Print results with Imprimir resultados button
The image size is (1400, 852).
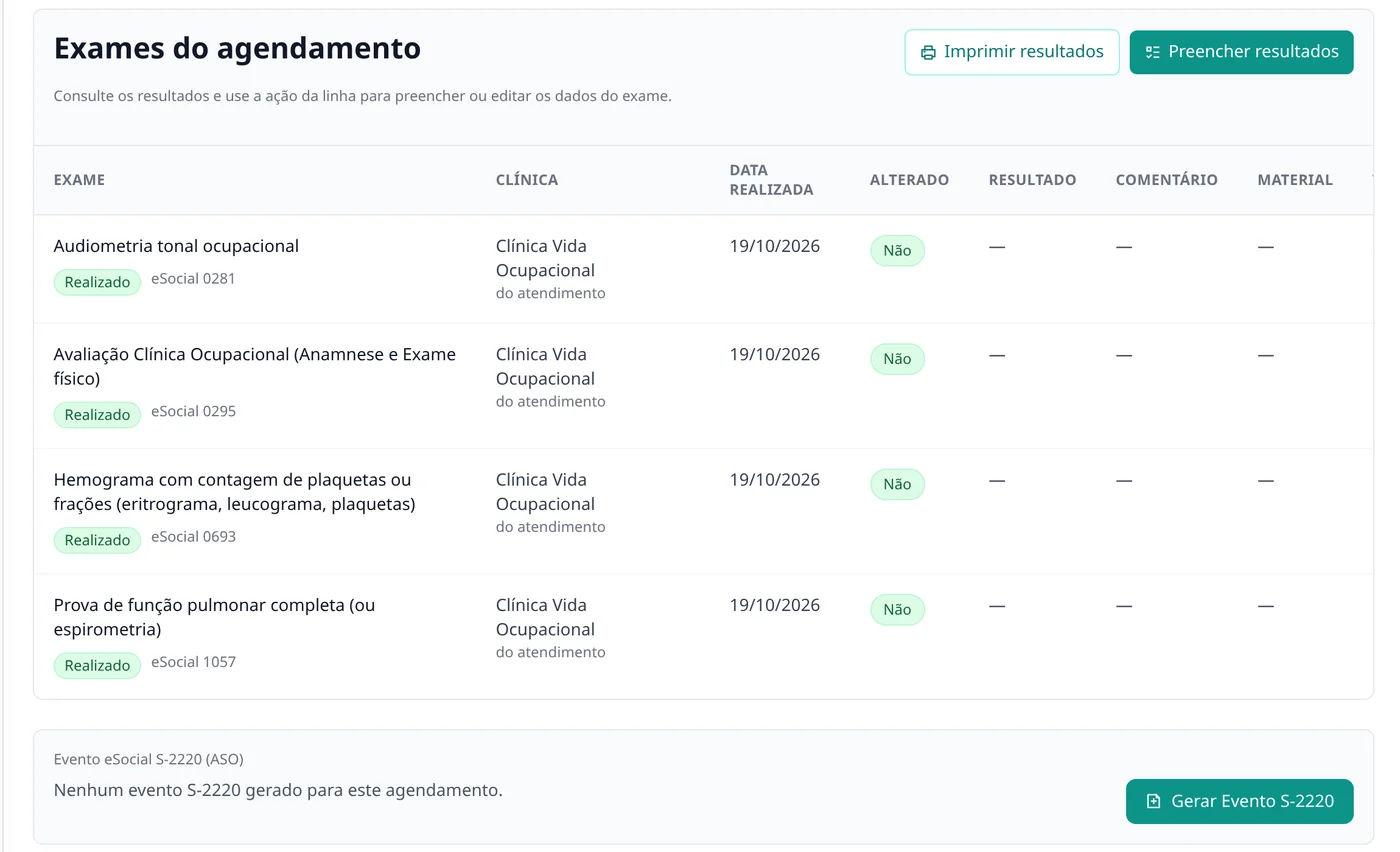pyautogui.click(x=1012, y=52)
